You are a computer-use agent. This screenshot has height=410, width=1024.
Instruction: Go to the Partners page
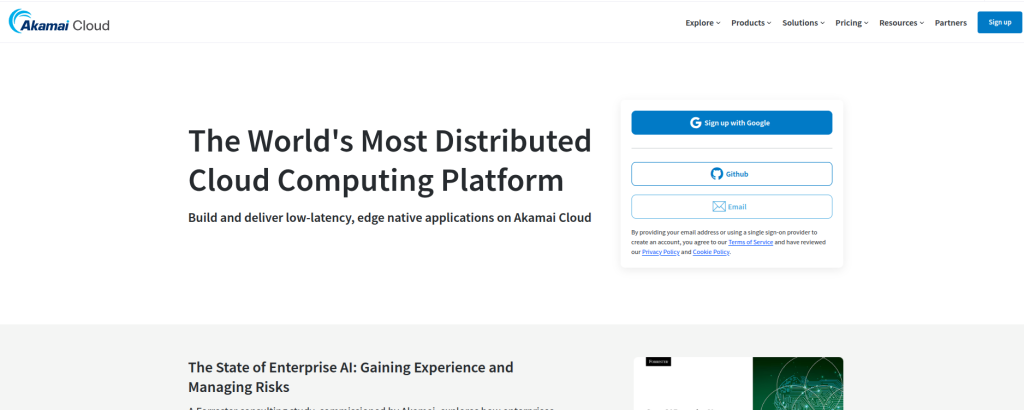point(950,23)
